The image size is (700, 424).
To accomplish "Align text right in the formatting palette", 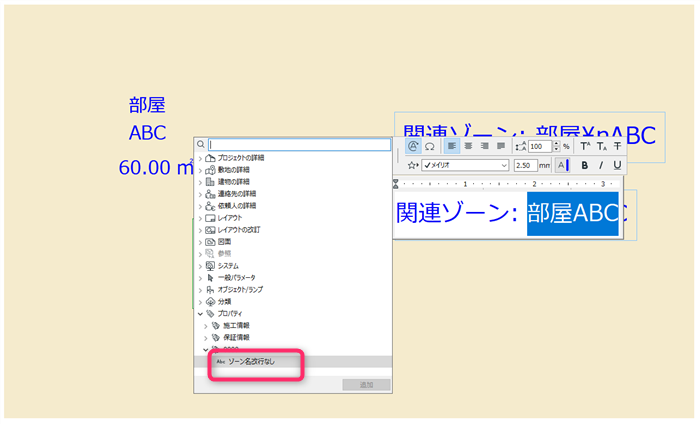I will 484,146.
